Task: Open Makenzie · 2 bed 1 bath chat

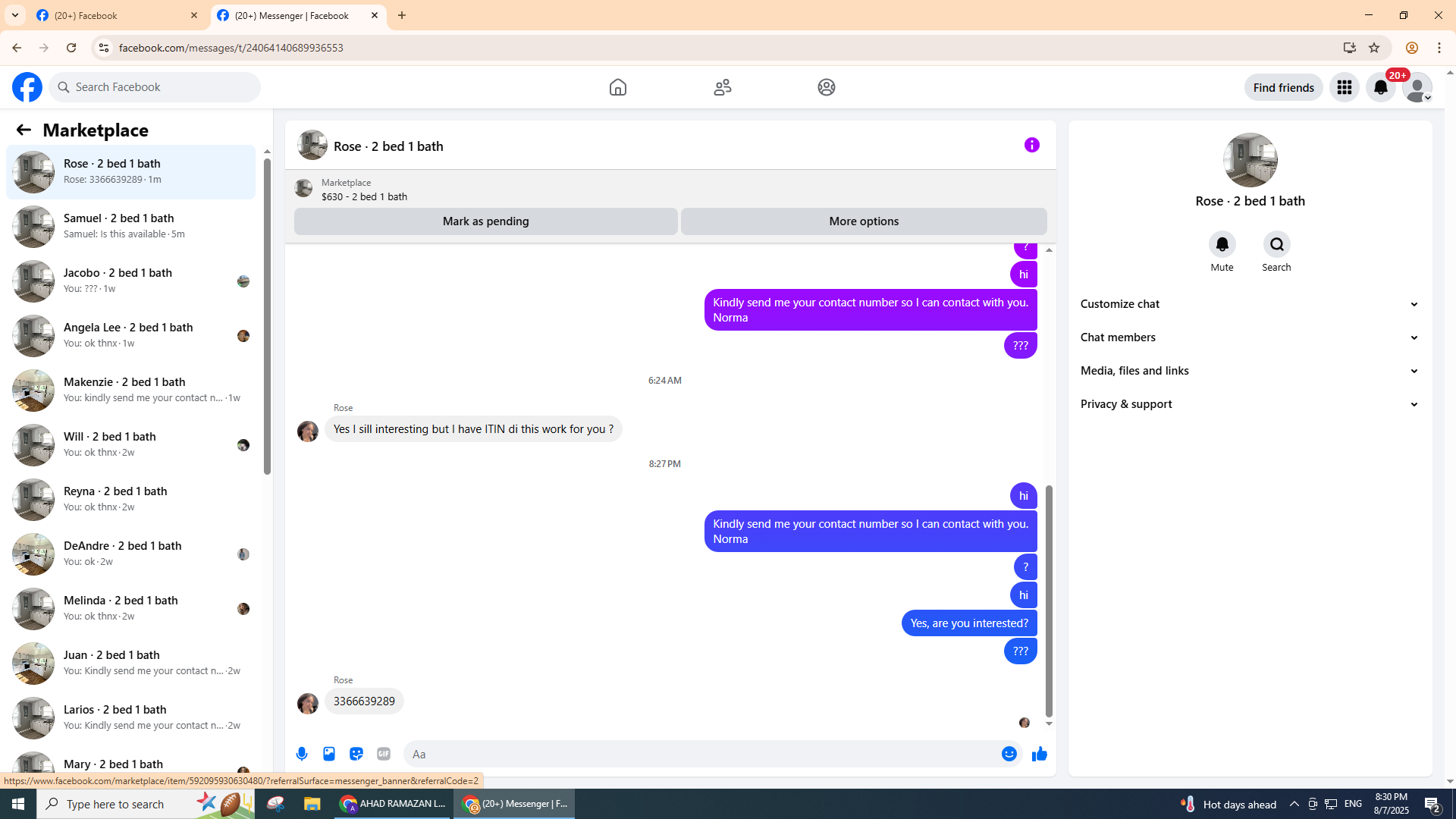Action: (131, 391)
